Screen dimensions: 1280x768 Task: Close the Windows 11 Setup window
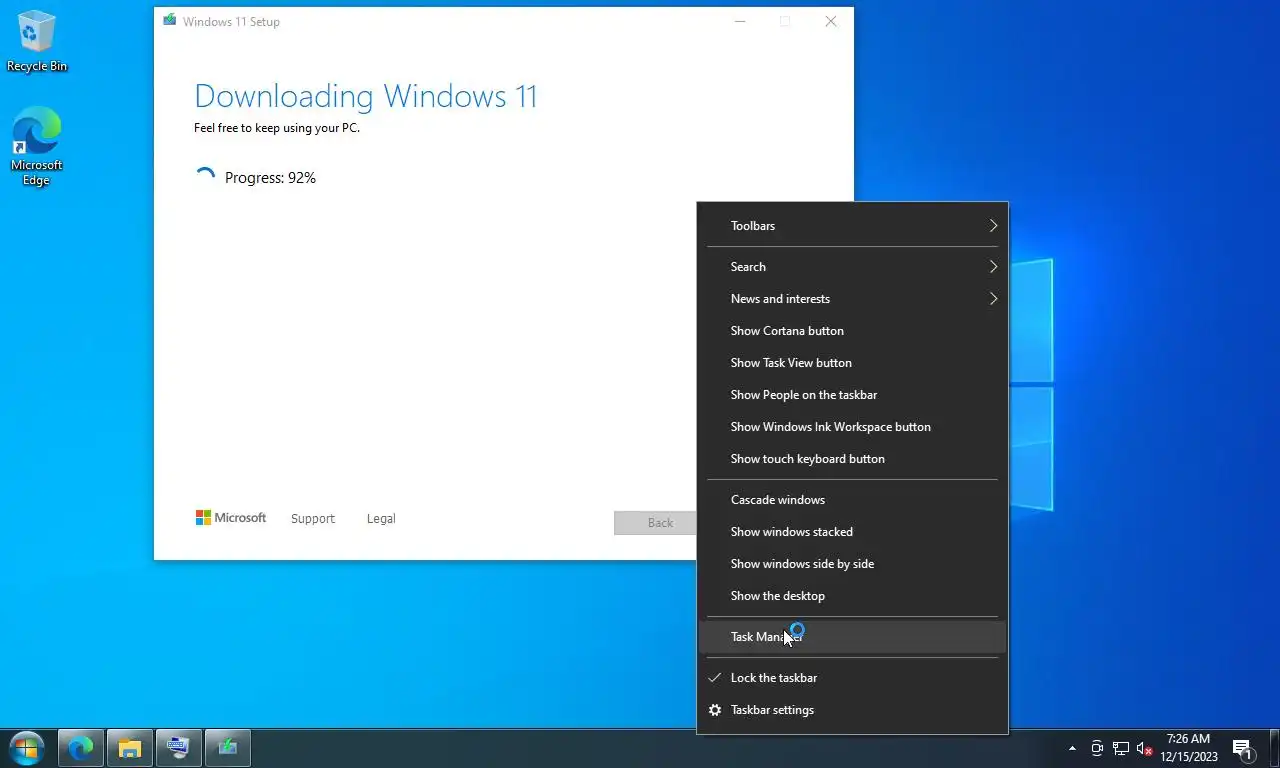pyautogui.click(x=830, y=21)
